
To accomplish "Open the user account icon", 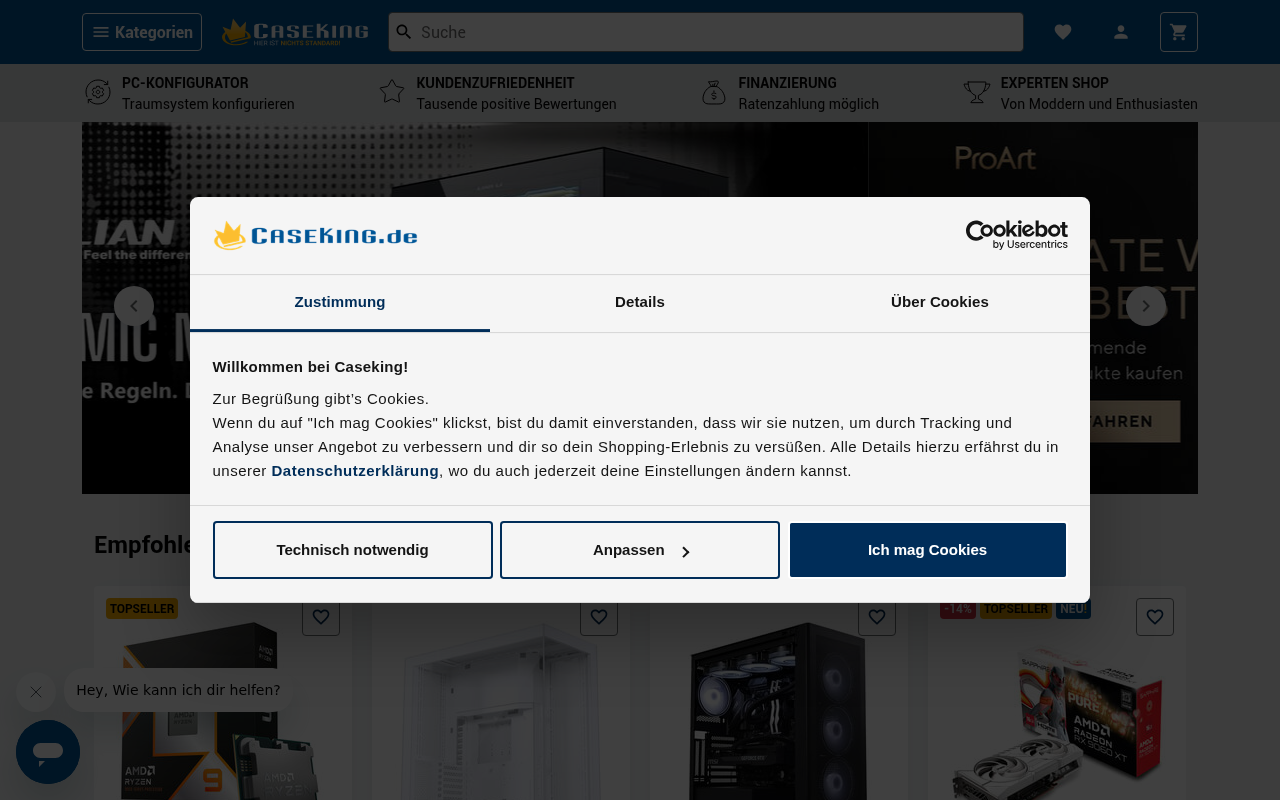I will click(1121, 32).
